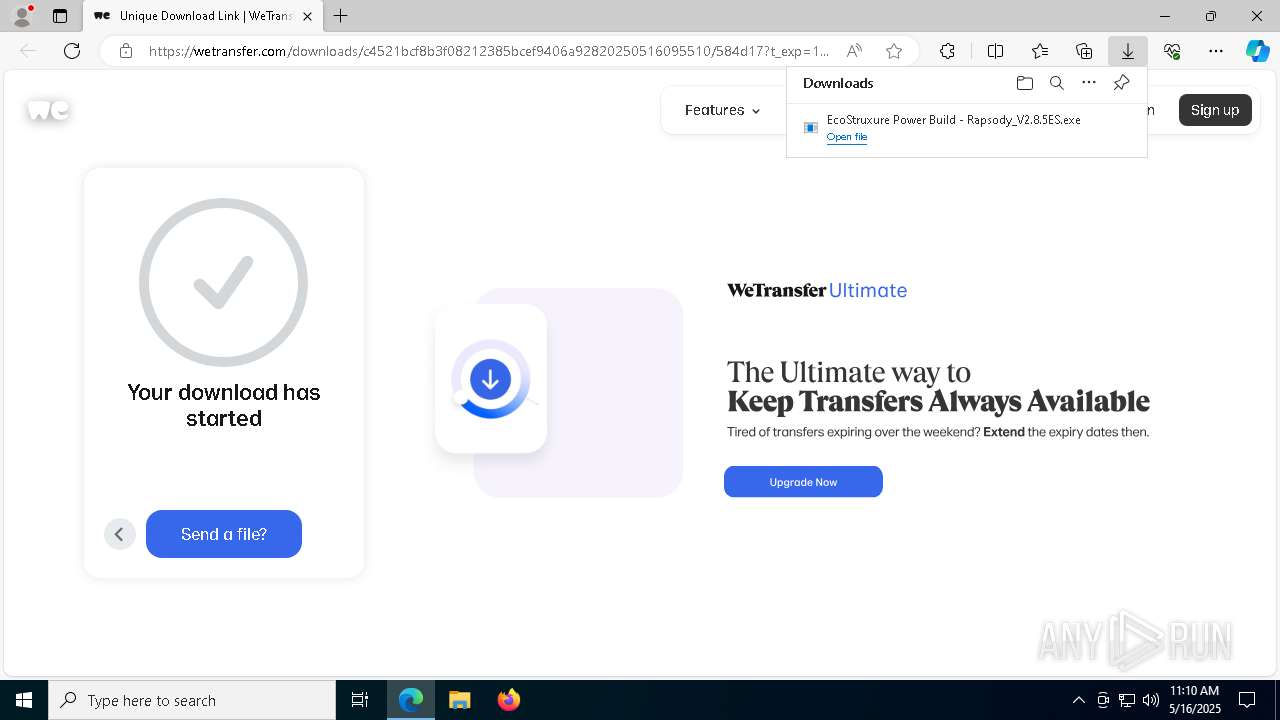Click the Open file link

[x=846, y=137]
